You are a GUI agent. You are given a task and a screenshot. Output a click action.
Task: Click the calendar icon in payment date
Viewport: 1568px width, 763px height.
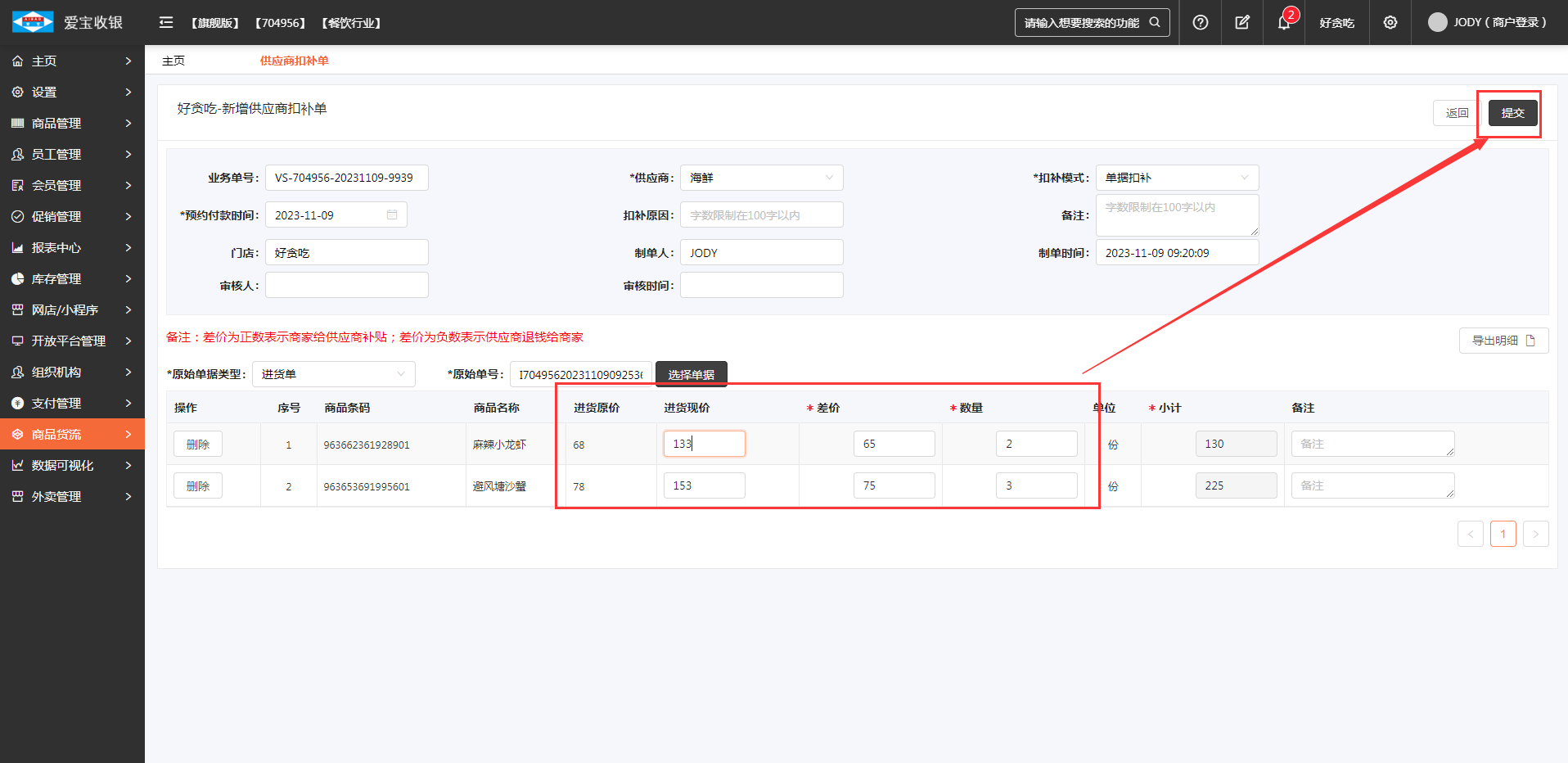pos(392,214)
